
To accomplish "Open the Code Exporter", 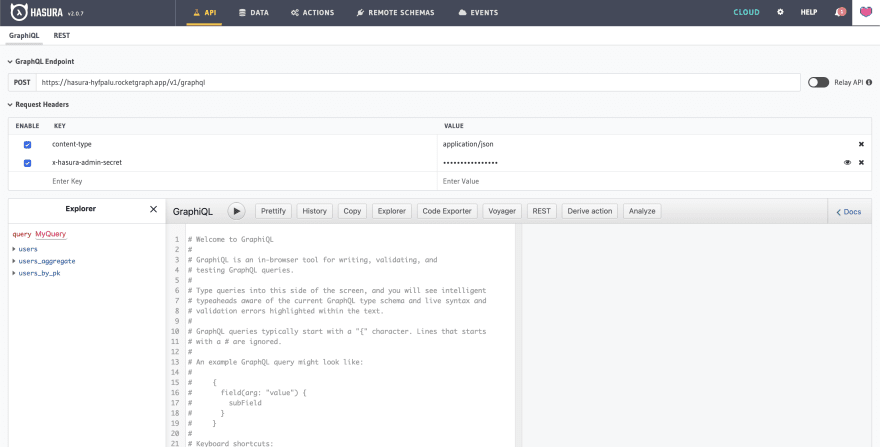I will (x=447, y=211).
